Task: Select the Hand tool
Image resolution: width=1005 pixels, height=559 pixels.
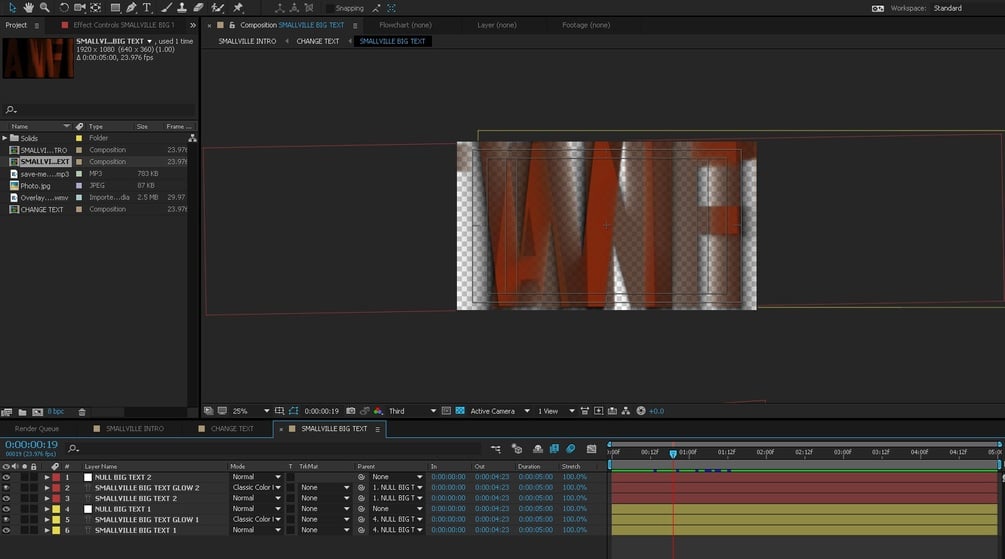Action: 28,8
